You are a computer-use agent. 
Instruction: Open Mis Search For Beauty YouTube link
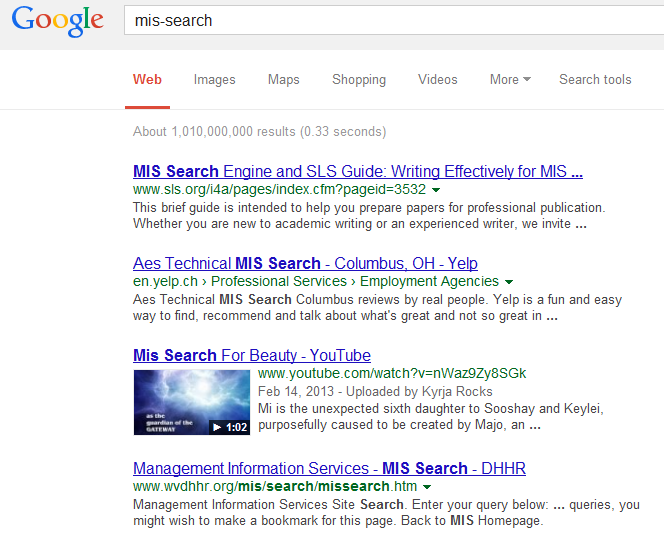tap(252, 355)
